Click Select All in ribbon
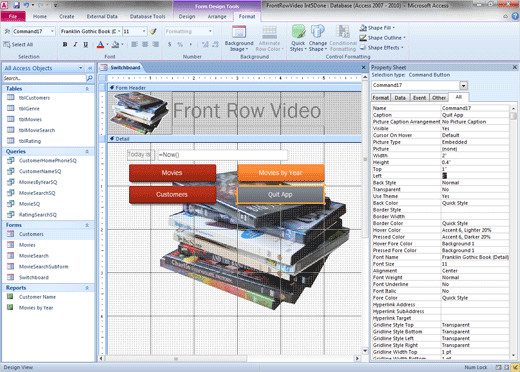 point(18,44)
